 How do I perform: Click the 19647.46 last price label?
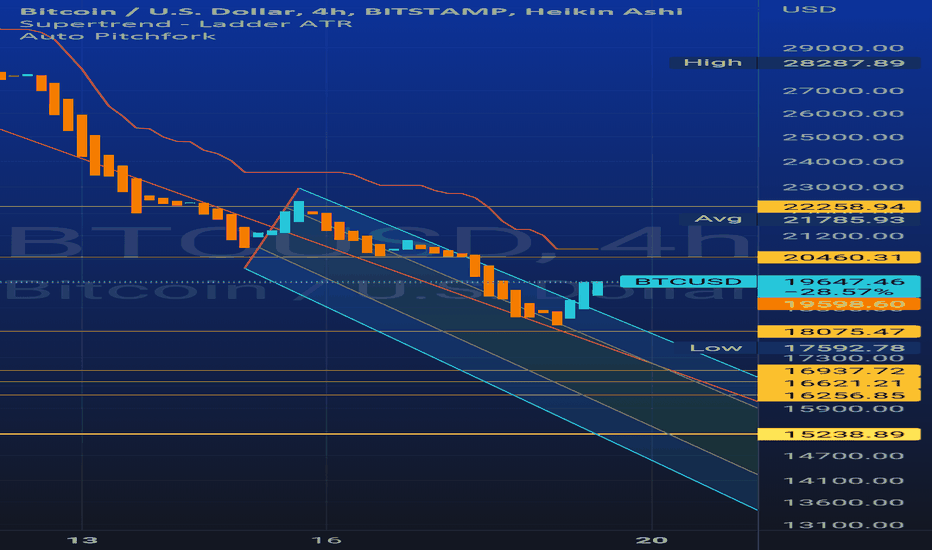tap(844, 282)
